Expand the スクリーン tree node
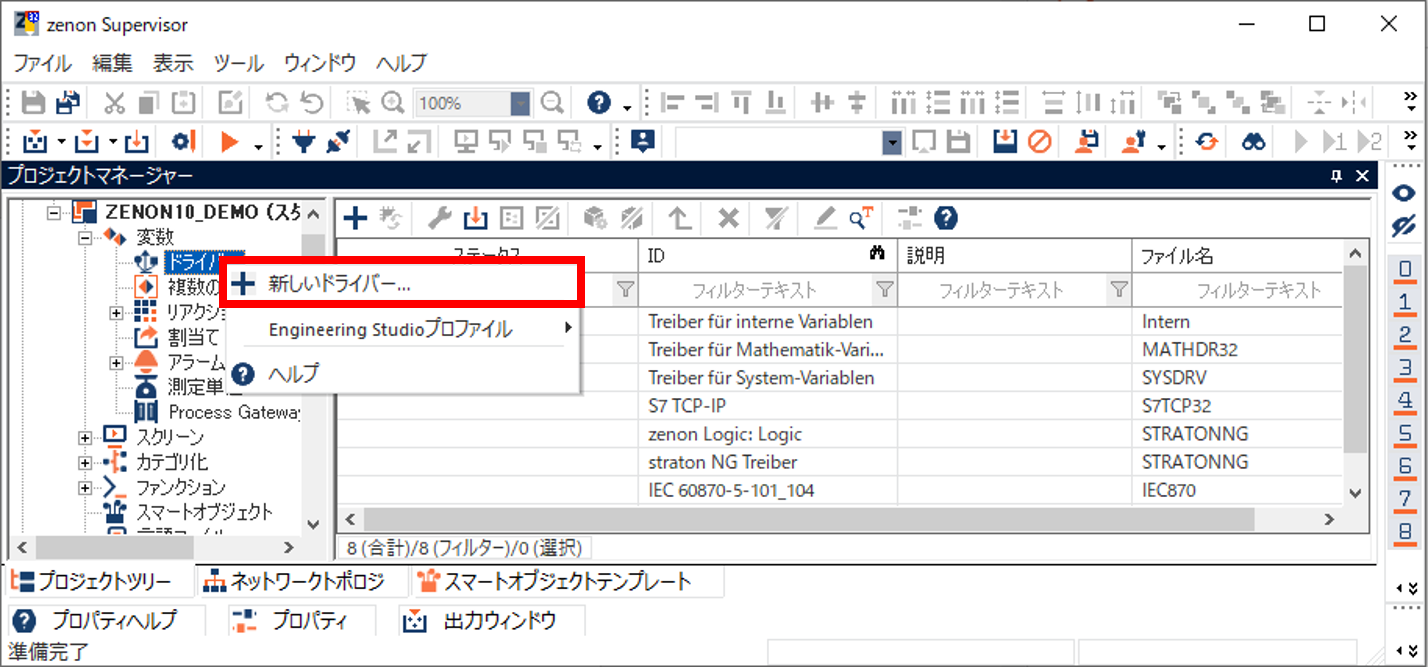1428x667 pixels. tap(85, 437)
